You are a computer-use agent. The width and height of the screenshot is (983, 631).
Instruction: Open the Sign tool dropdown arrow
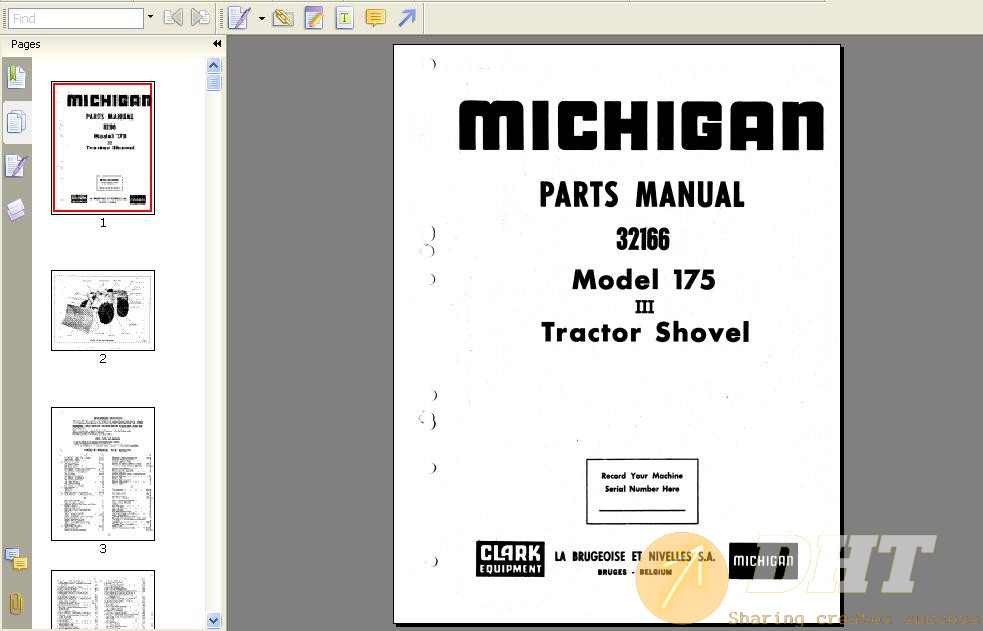(261, 18)
